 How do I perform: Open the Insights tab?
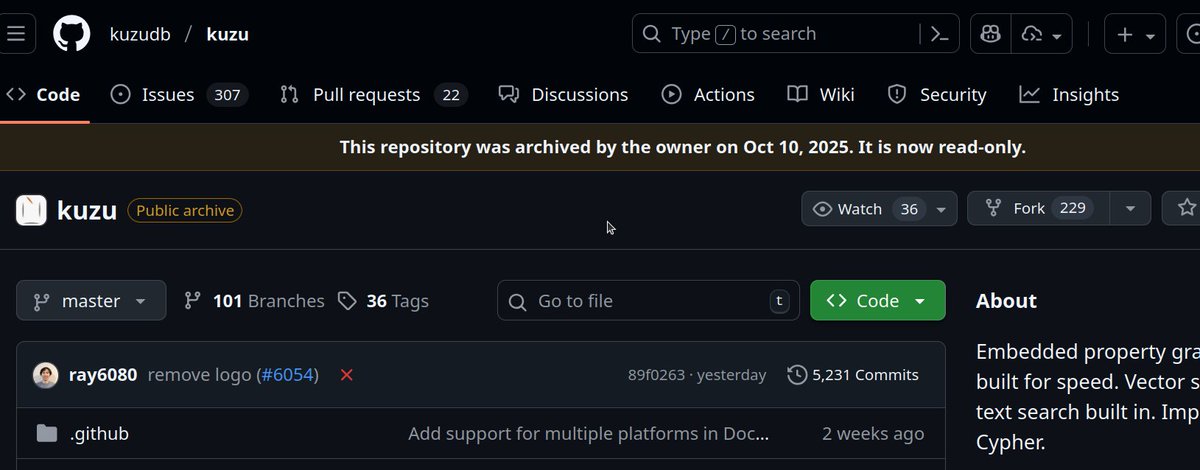[1069, 95]
